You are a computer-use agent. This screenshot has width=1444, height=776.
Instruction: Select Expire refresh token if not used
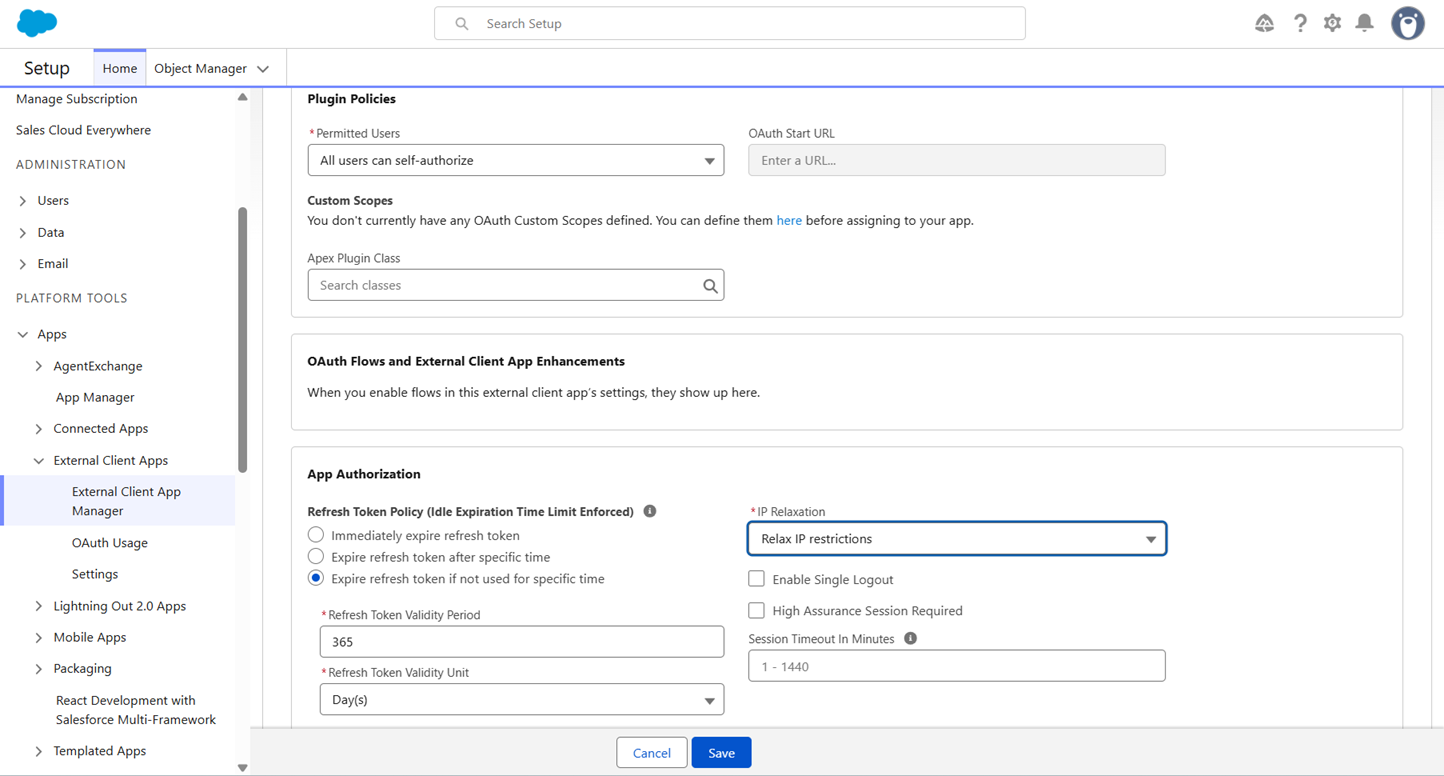(316, 578)
